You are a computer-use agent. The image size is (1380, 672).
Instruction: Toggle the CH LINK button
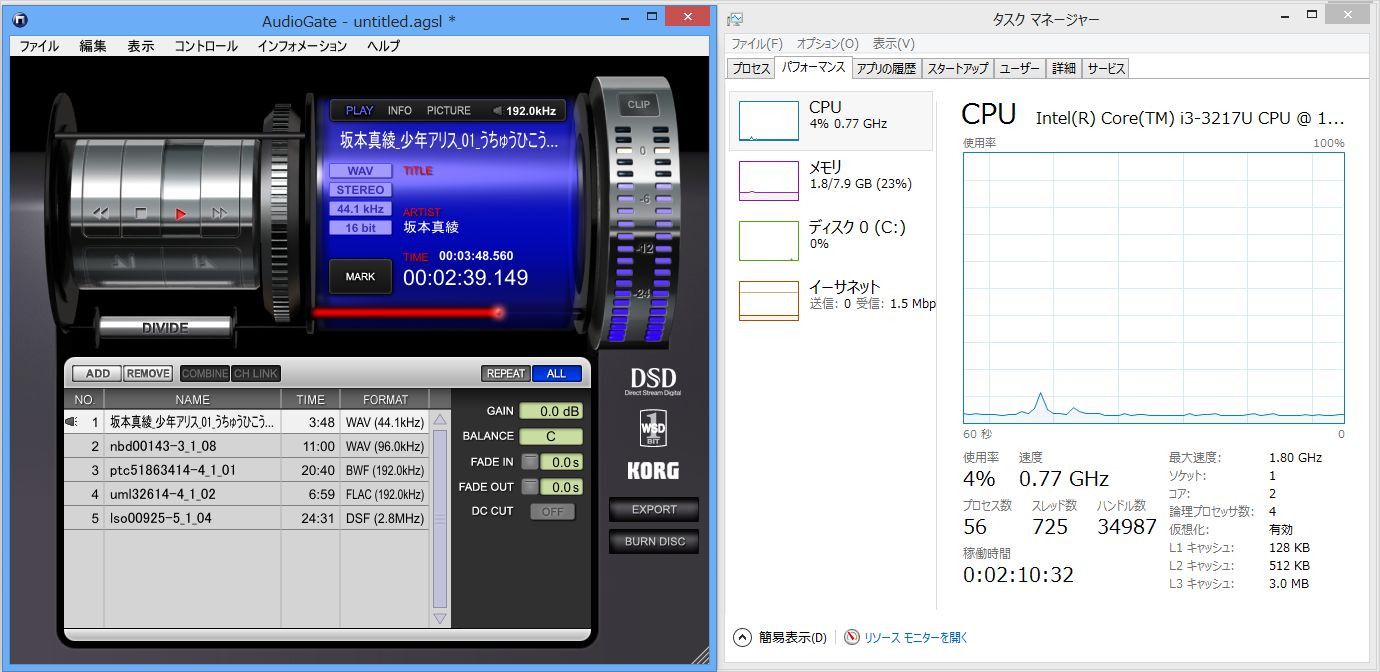point(256,373)
